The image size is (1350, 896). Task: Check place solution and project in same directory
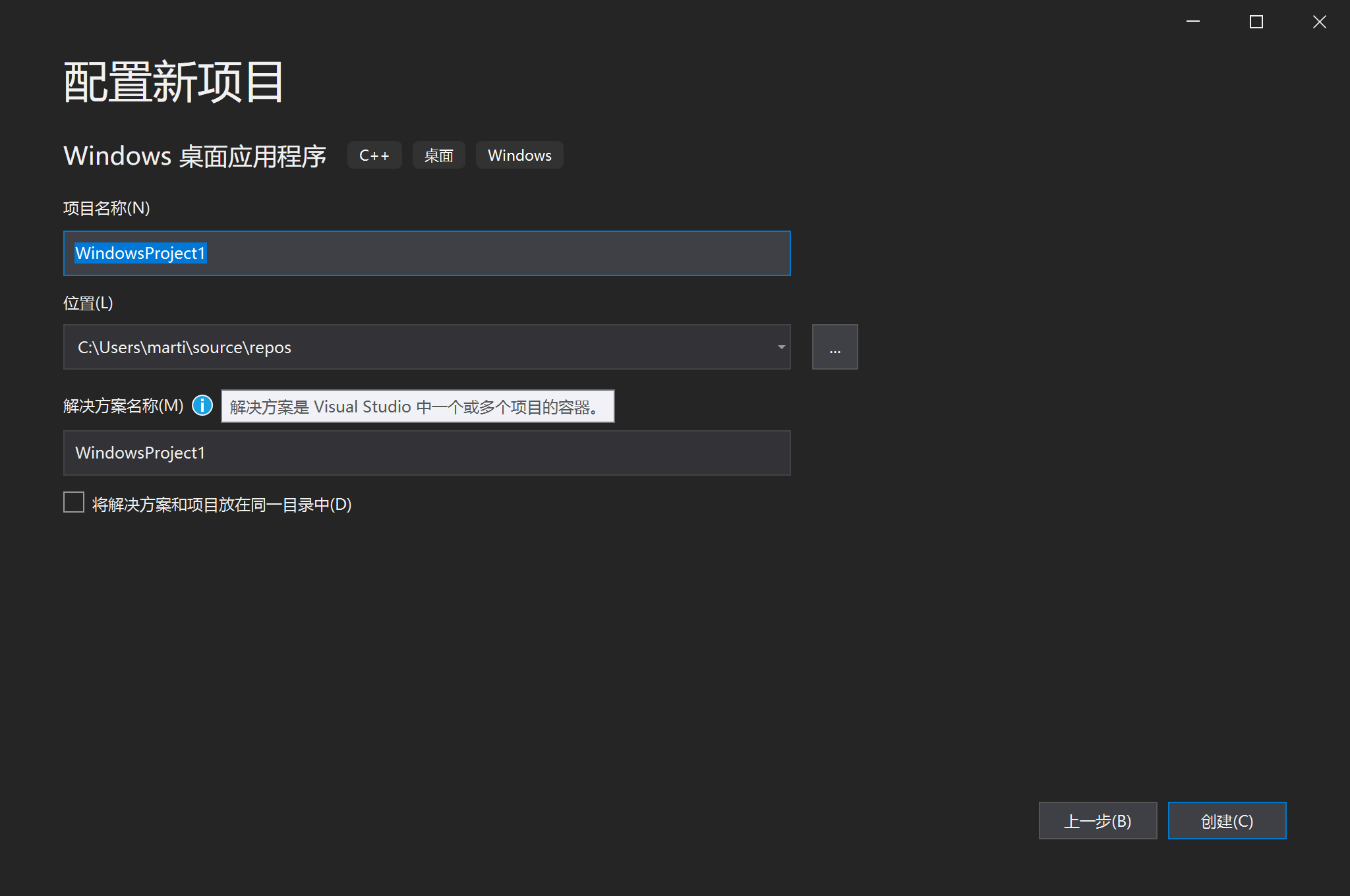(x=74, y=502)
